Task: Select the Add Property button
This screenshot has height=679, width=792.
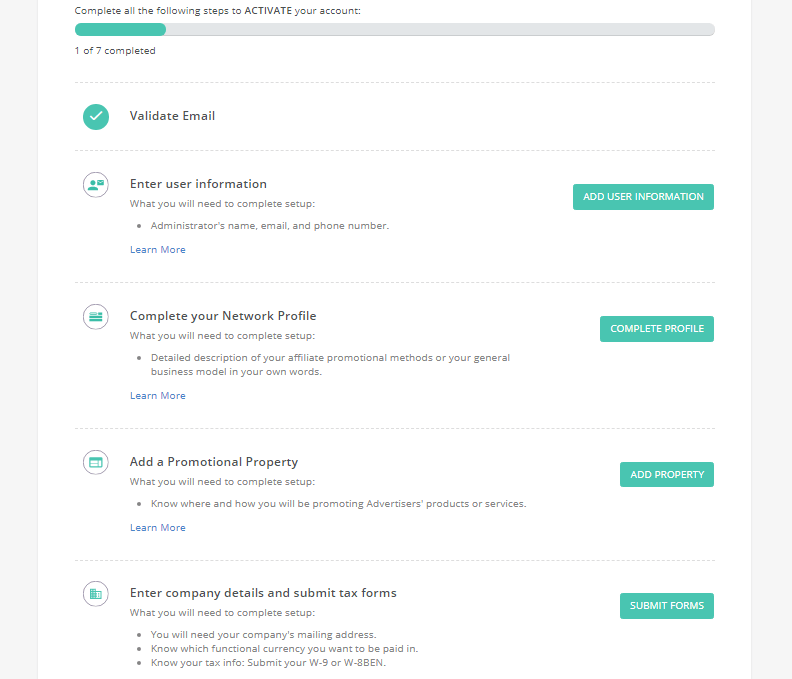Action: coord(667,474)
